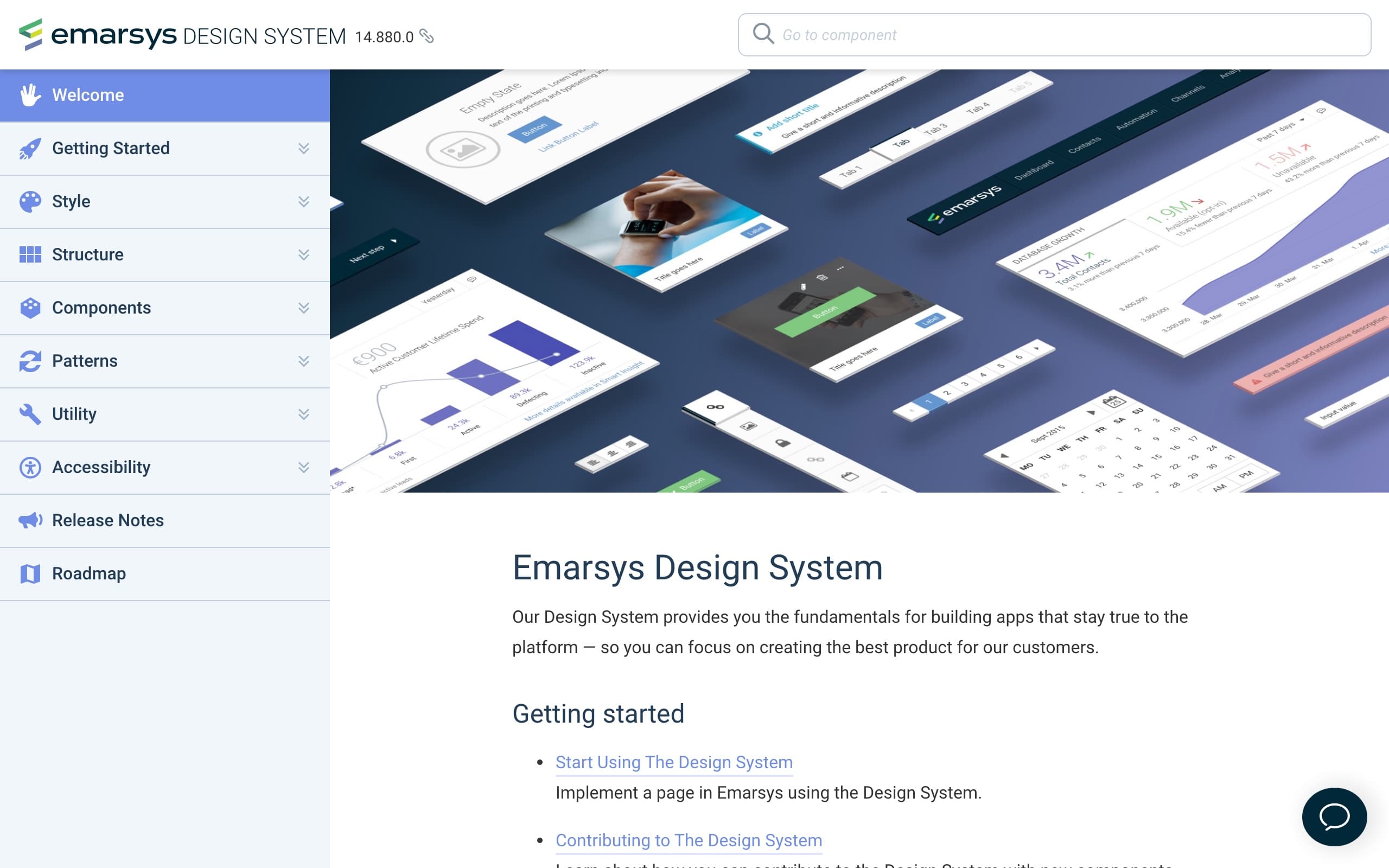Open Start Using The Design System link
This screenshot has height=868, width=1389.
tap(674, 762)
